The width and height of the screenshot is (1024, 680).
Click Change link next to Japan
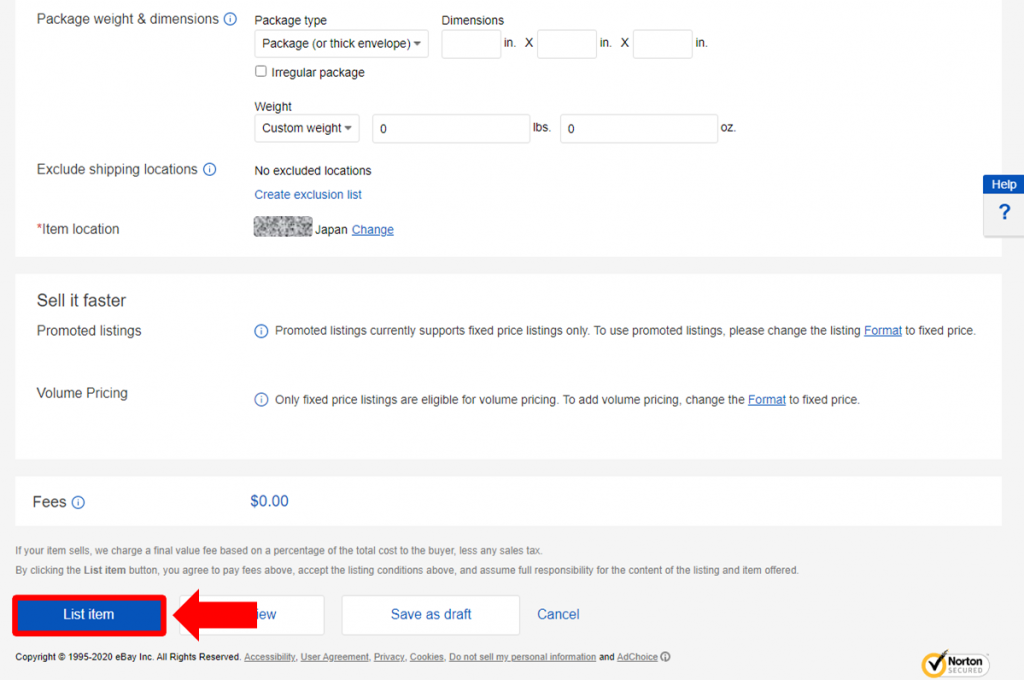tap(373, 230)
